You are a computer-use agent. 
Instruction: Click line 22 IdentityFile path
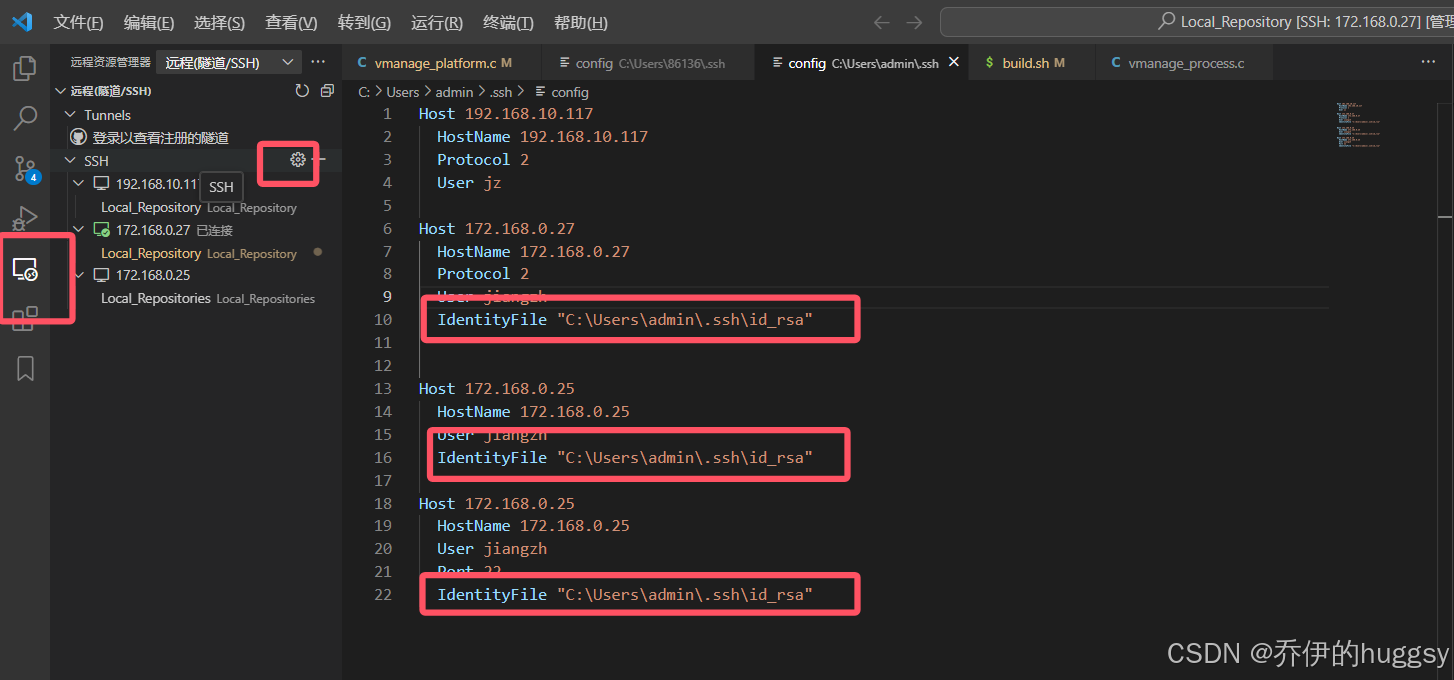(625, 594)
